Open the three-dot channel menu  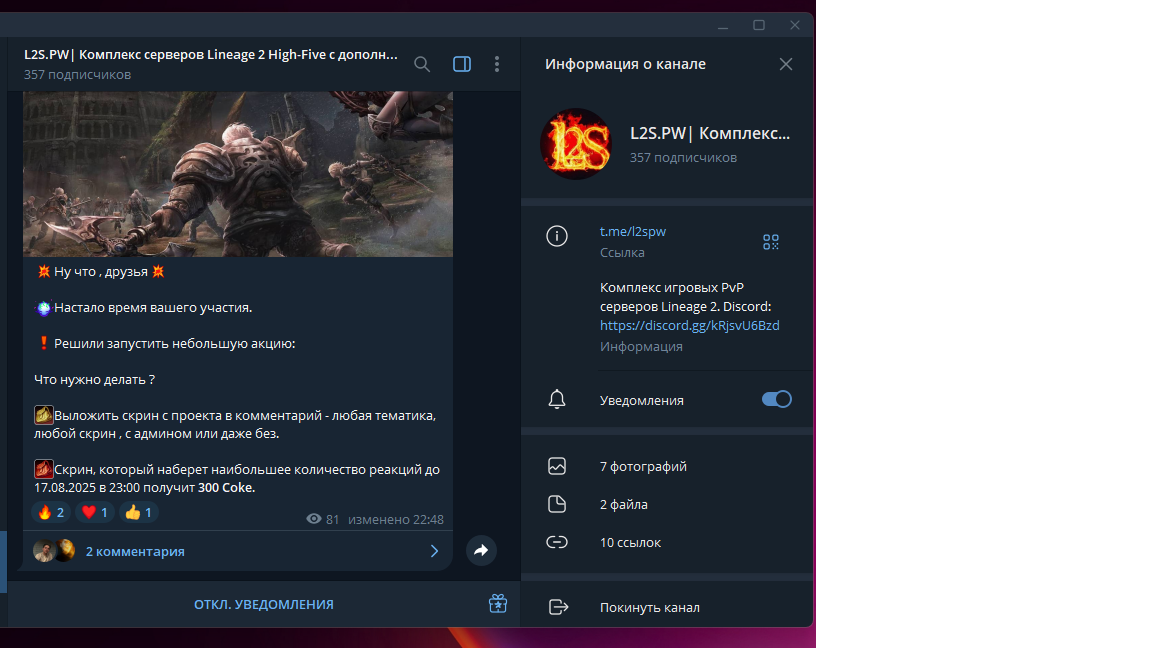497,64
